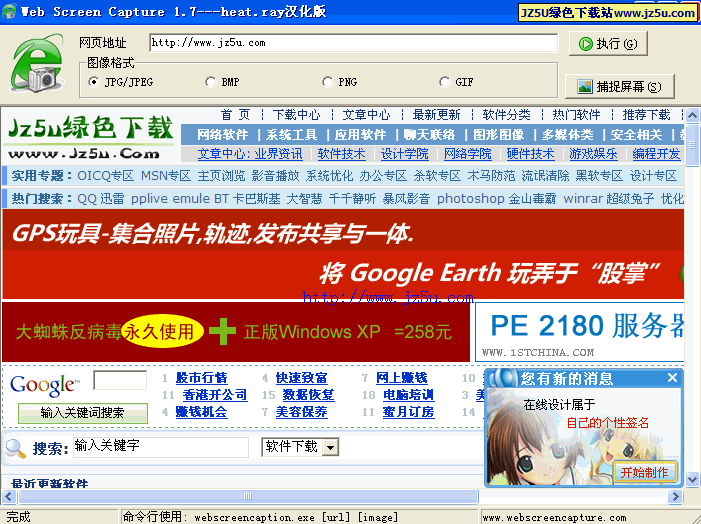Click the 执行 (G) button
Image resolution: width=701 pixels, height=524 pixels.
pyautogui.click(x=608, y=43)
